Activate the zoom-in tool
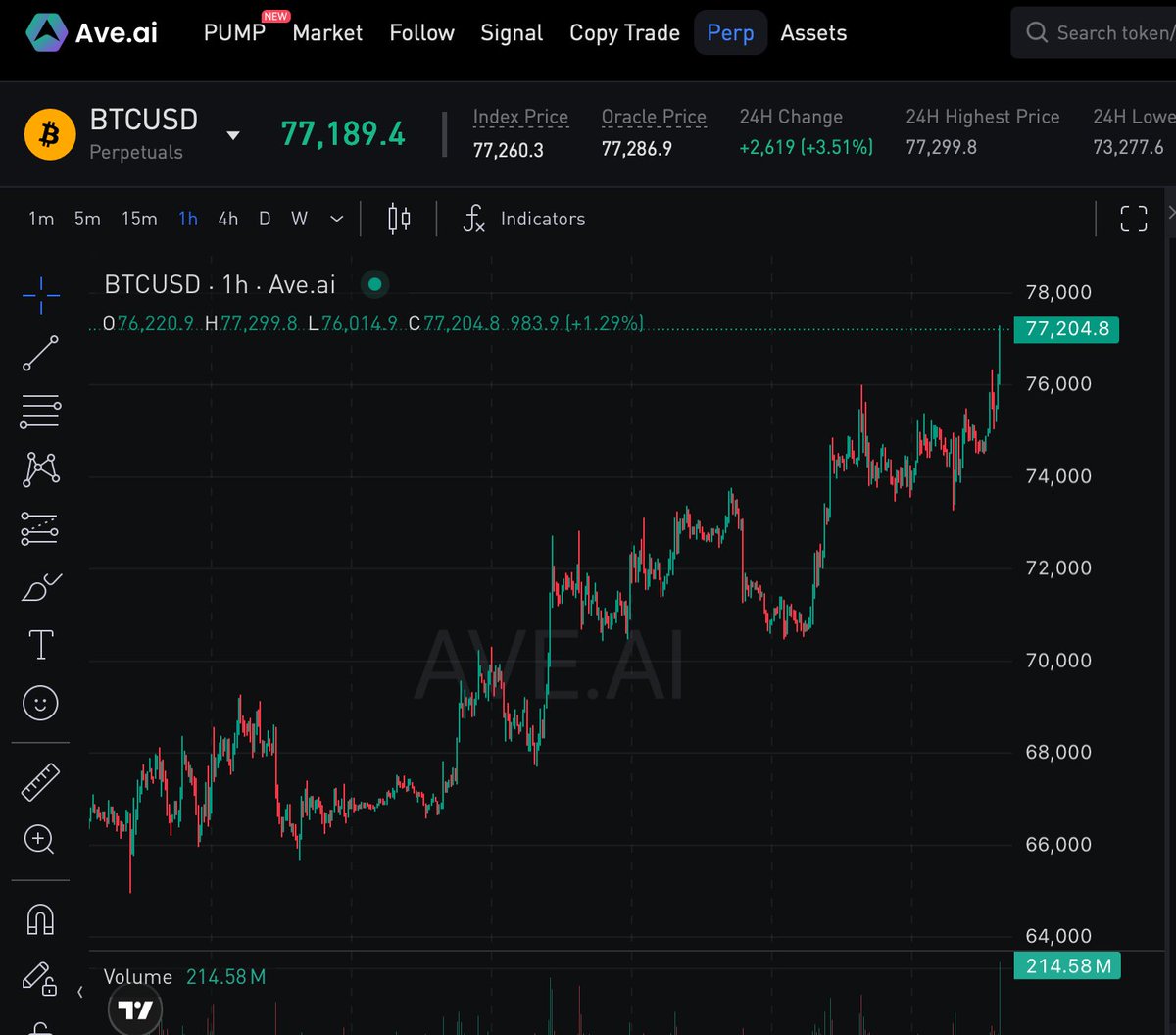This screenshot has width=1176, height=1035. coord(39,840)
